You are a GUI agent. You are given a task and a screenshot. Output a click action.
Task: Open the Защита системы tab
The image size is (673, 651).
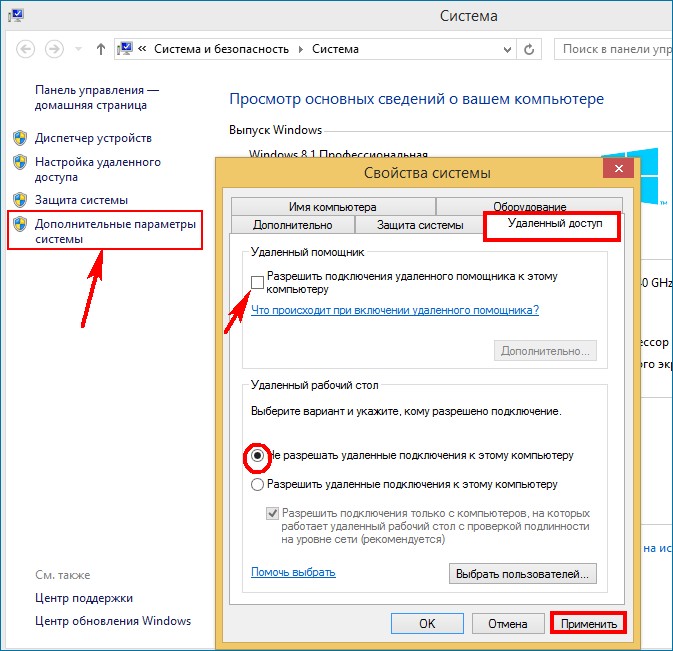point(421,225)
